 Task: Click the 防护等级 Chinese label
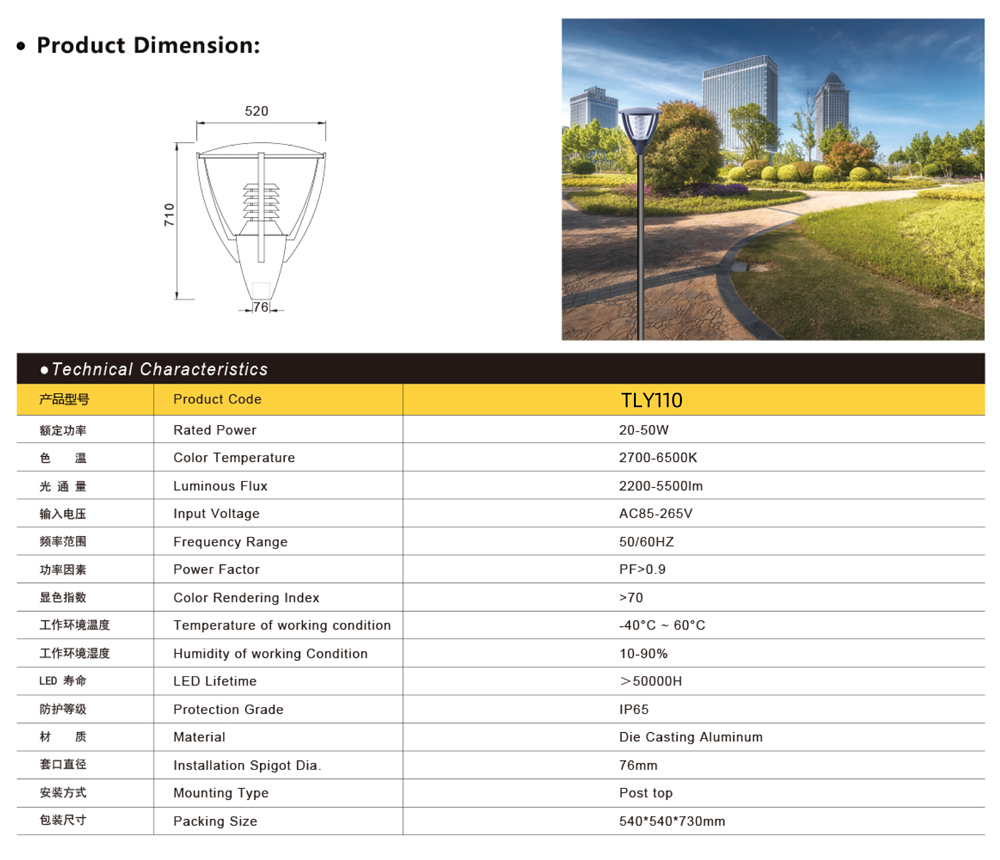62,709
